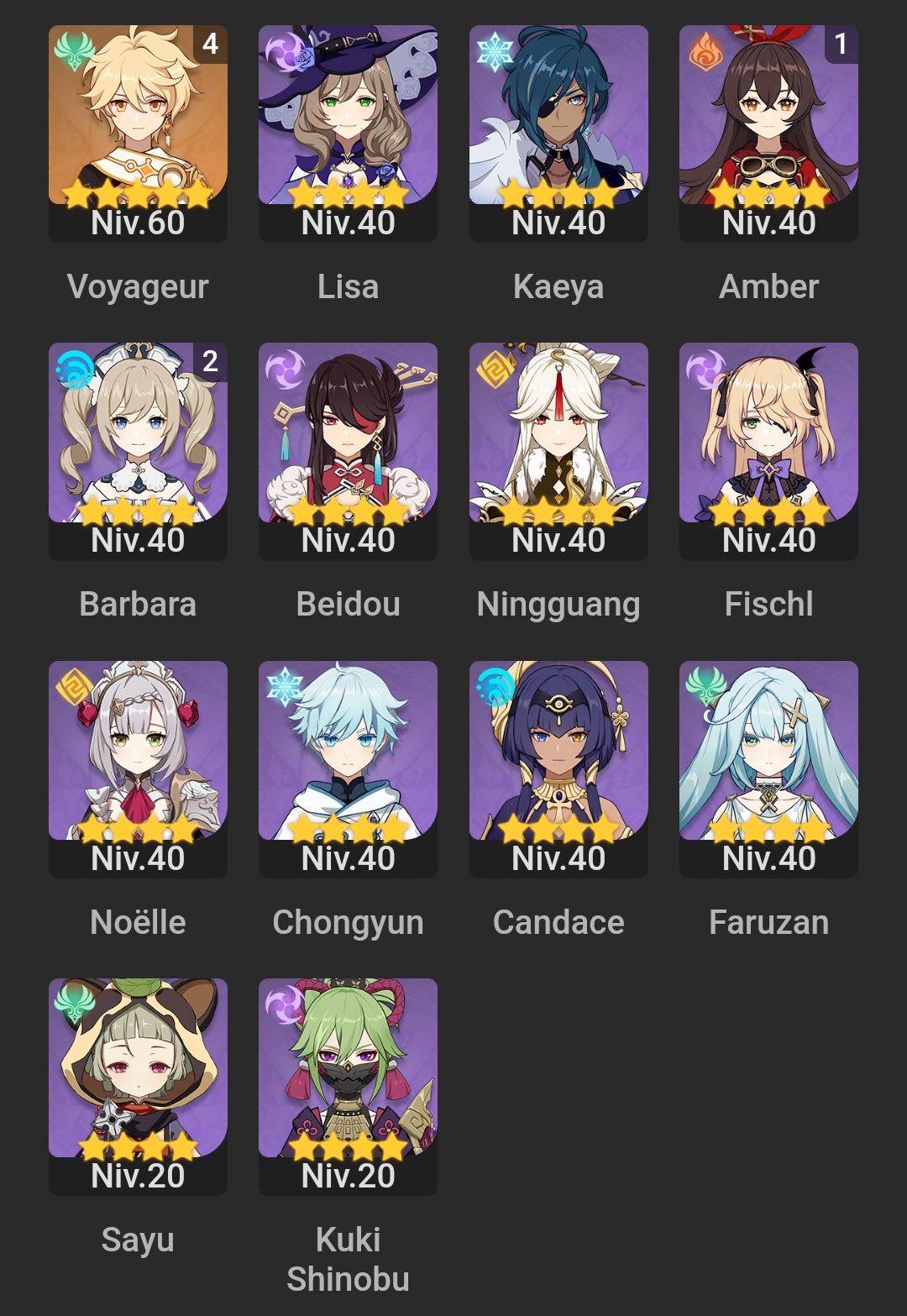
Task: Click the constellation badge 4 on Voyageur
Action: [210, 43]
